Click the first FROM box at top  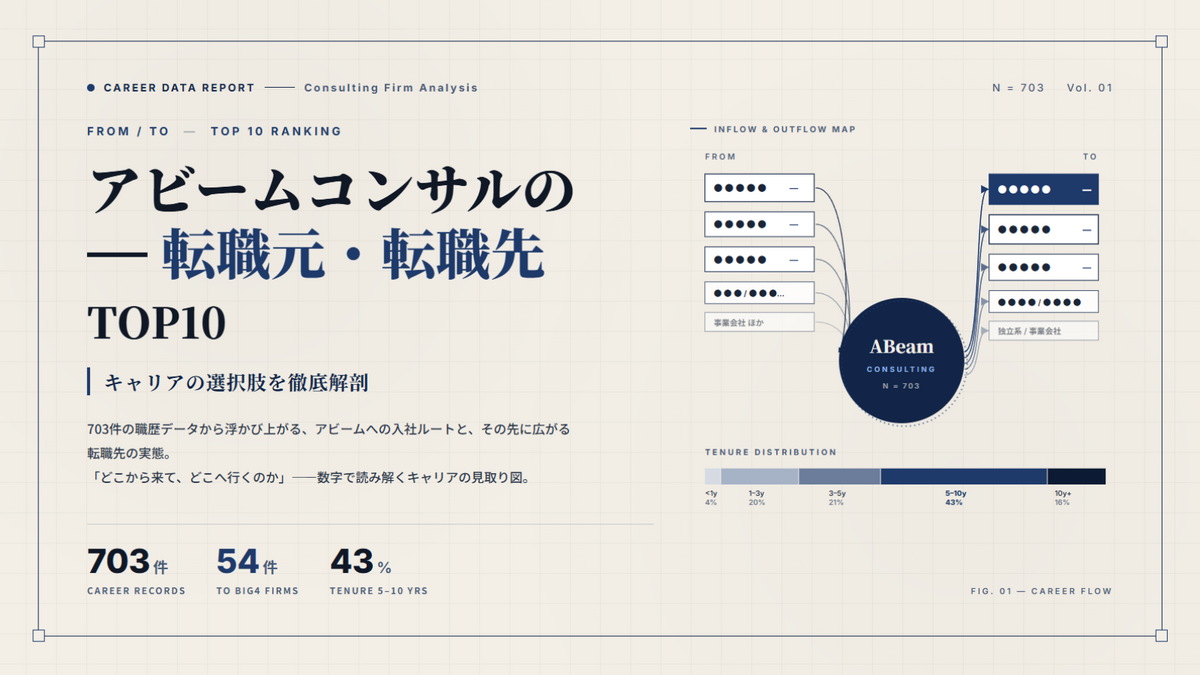pyautogui.click(x=759, y=188)
